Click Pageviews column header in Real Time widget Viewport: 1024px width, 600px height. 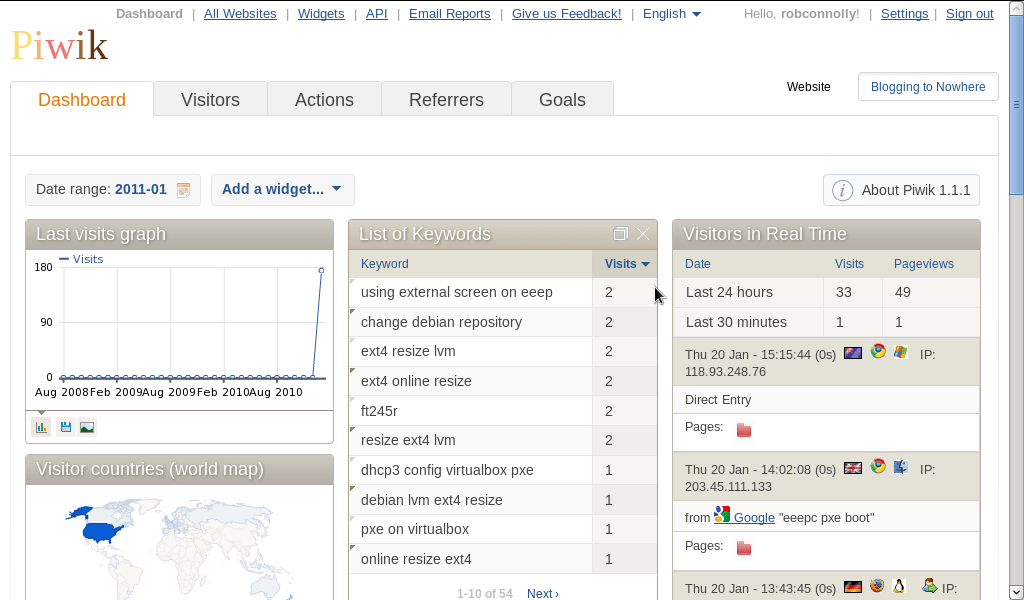(923, 264)
